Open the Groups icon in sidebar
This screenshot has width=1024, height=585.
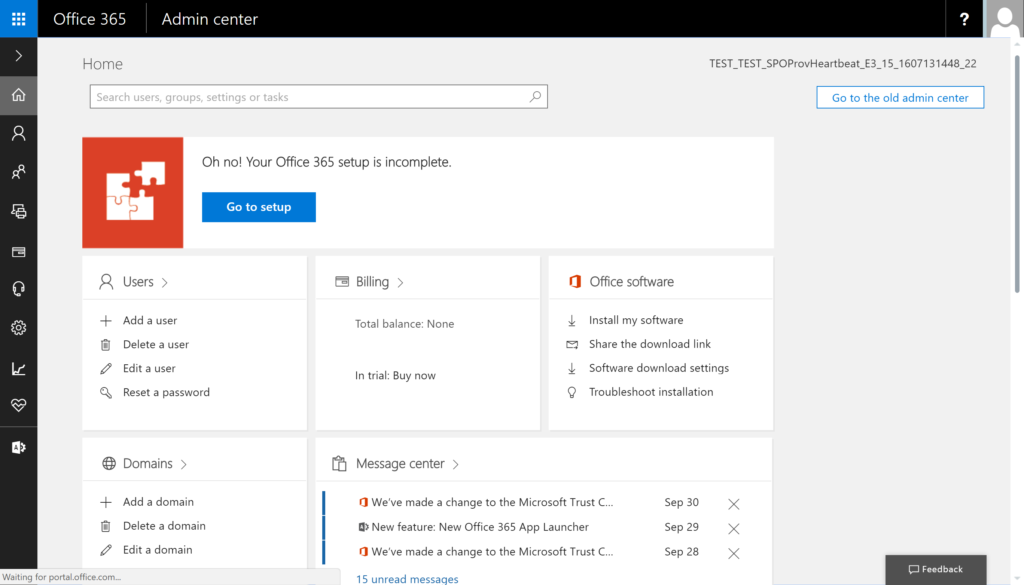pyautogui.click(x=18, y=172)
